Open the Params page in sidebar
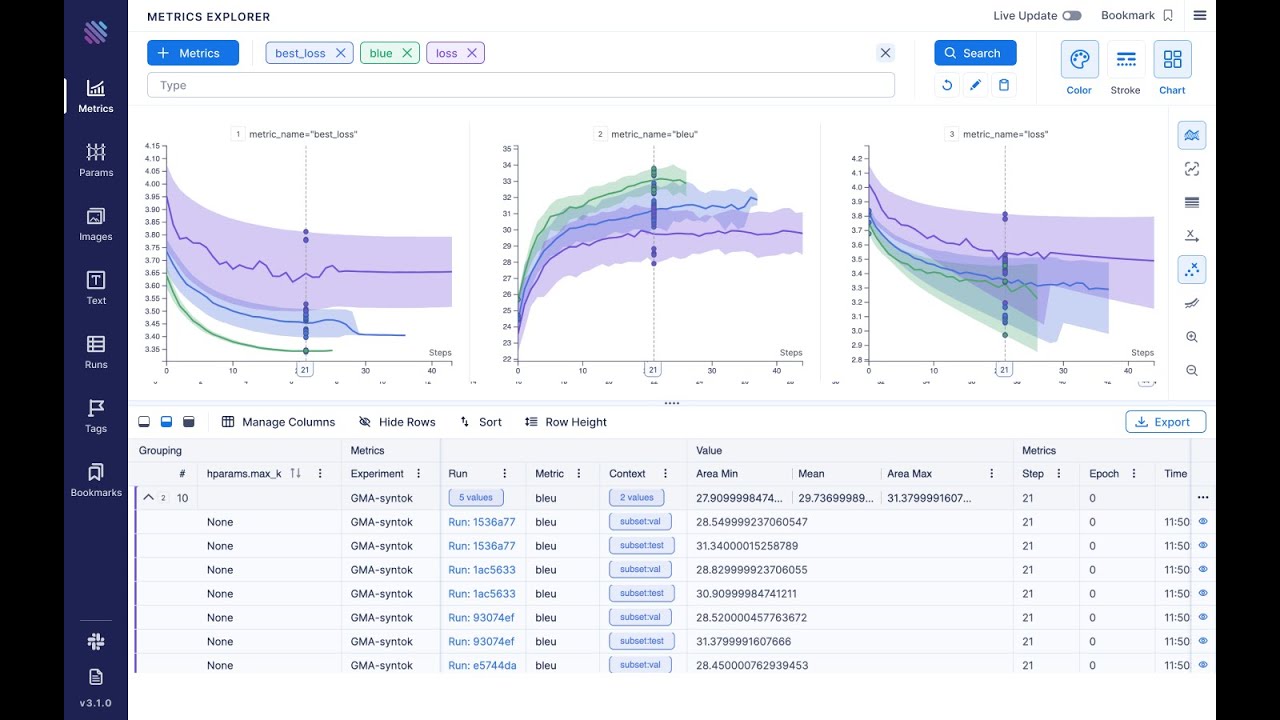This screenshot has height=720, width=1280. tap(96, 159)
